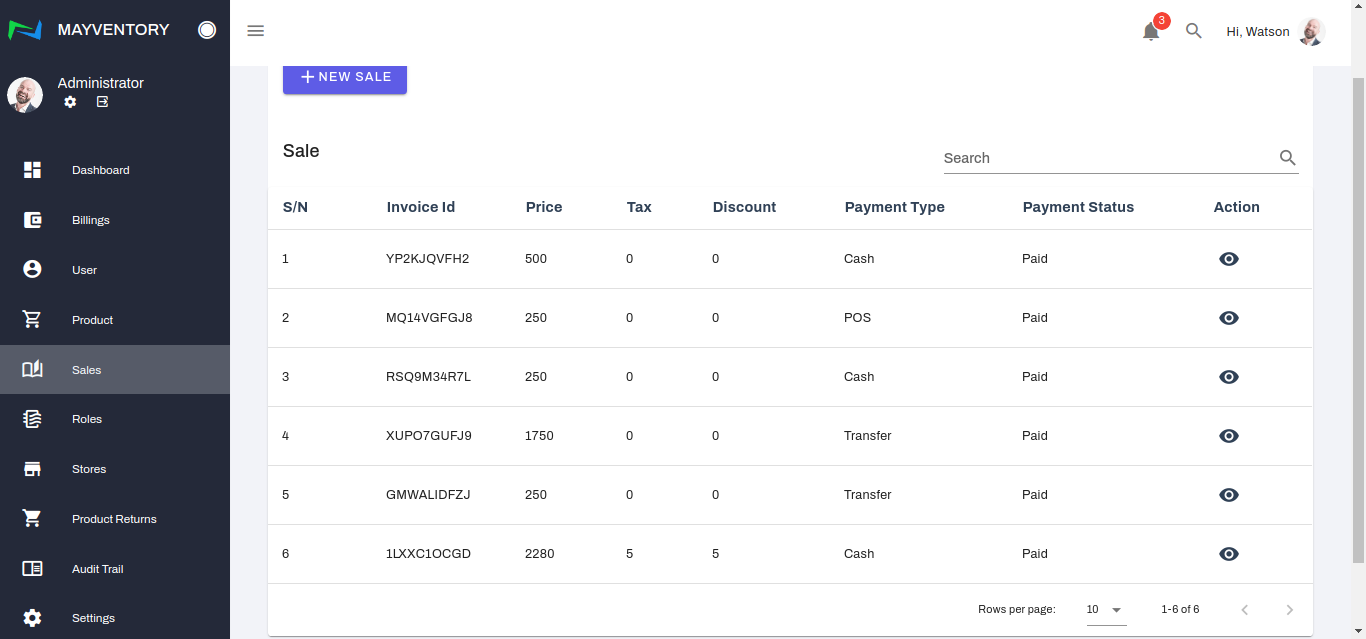Open Product Returns in the sidebar

tap(114, 519)
